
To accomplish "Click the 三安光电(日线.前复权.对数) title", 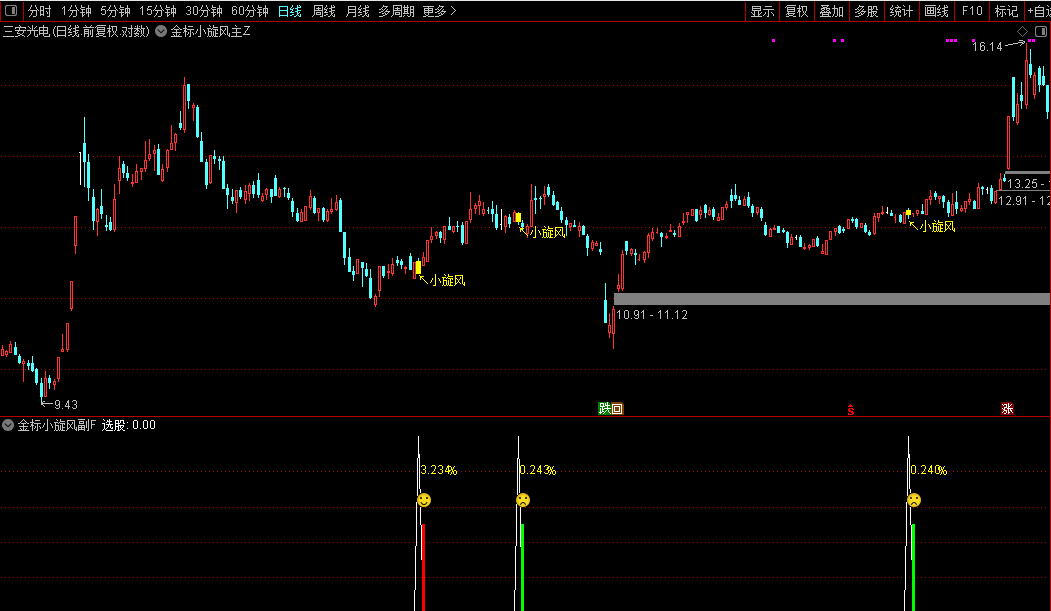I will pos(76,31).
